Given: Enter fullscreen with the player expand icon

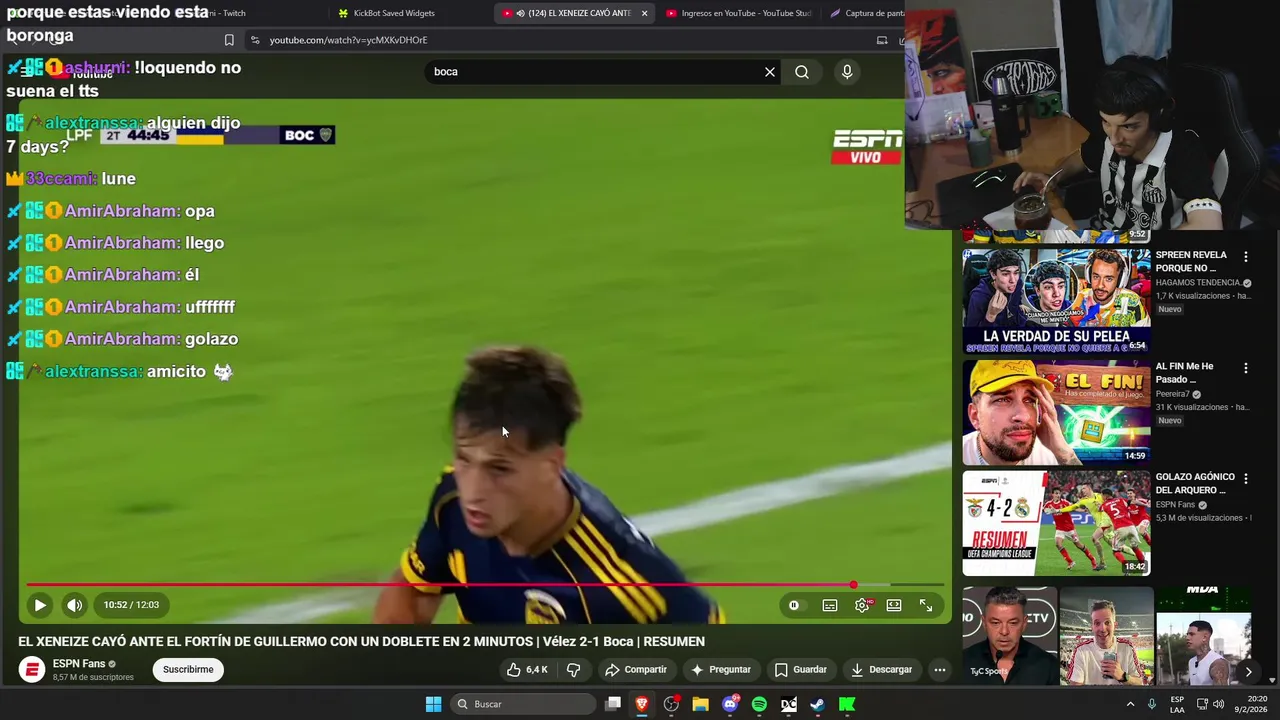Looking at the screenshot, I should click(x=926, y=605).
